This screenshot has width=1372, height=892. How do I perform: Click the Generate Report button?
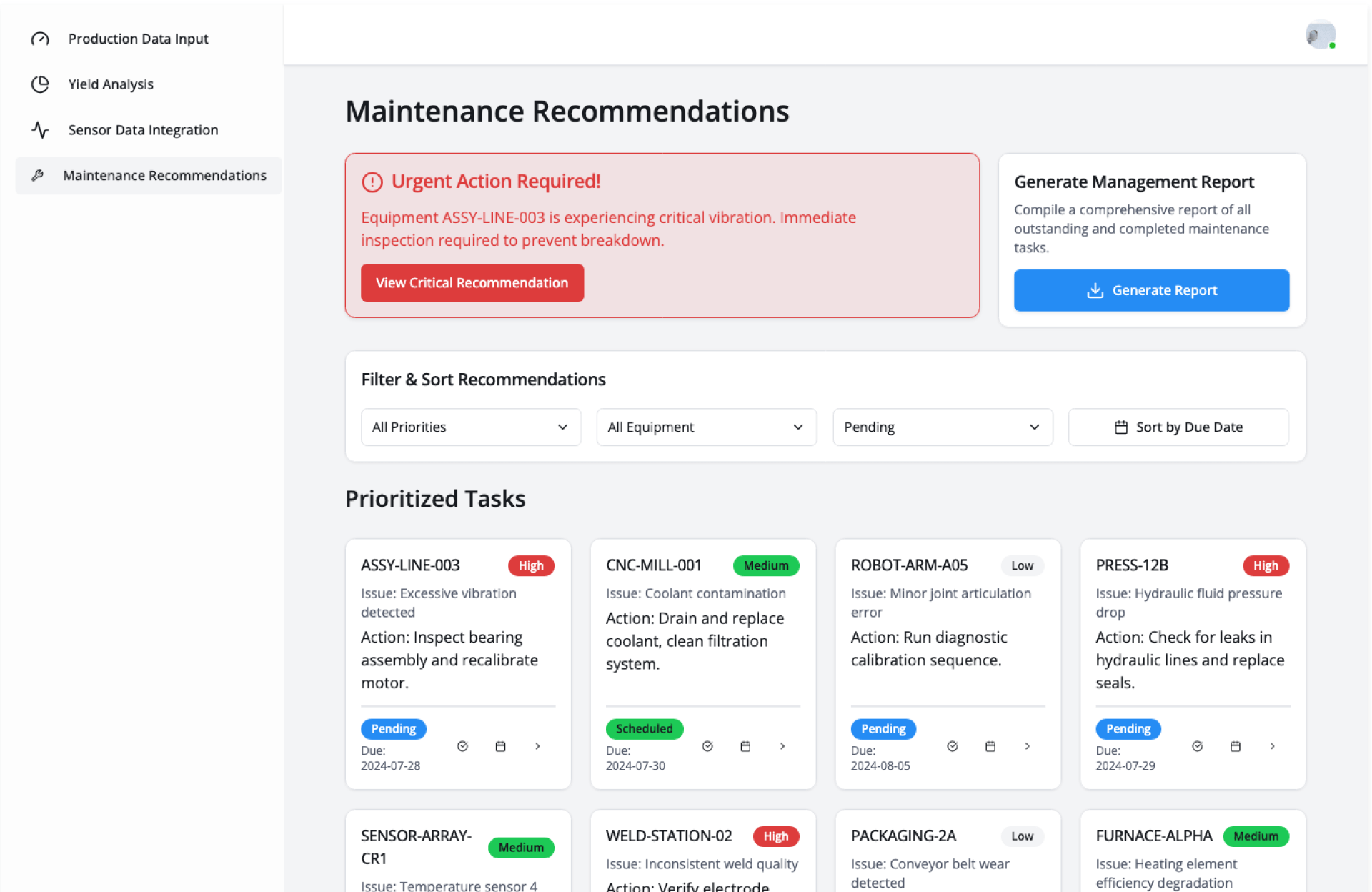tap(1150, 290)
